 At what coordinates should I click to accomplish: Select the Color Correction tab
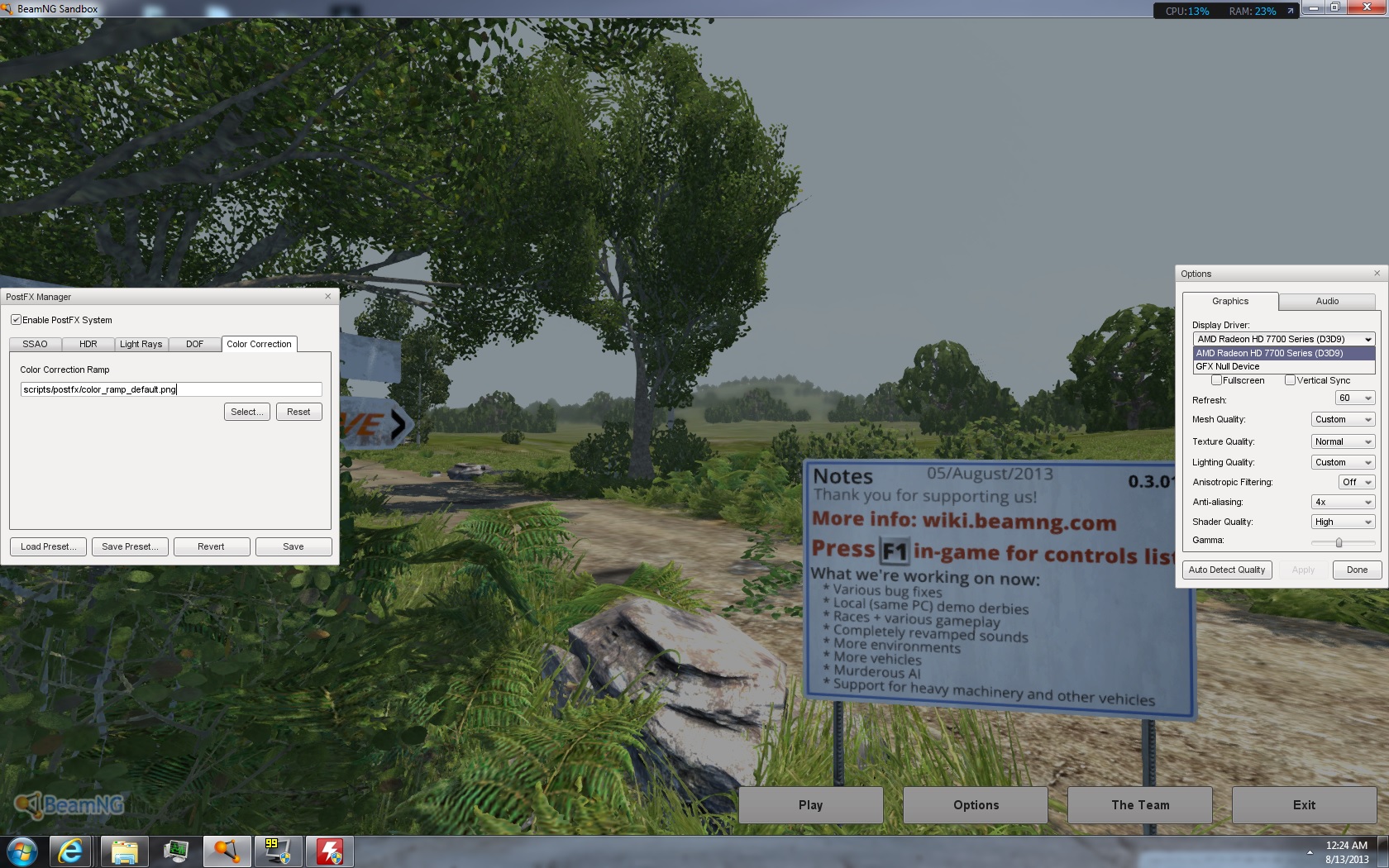259,344
